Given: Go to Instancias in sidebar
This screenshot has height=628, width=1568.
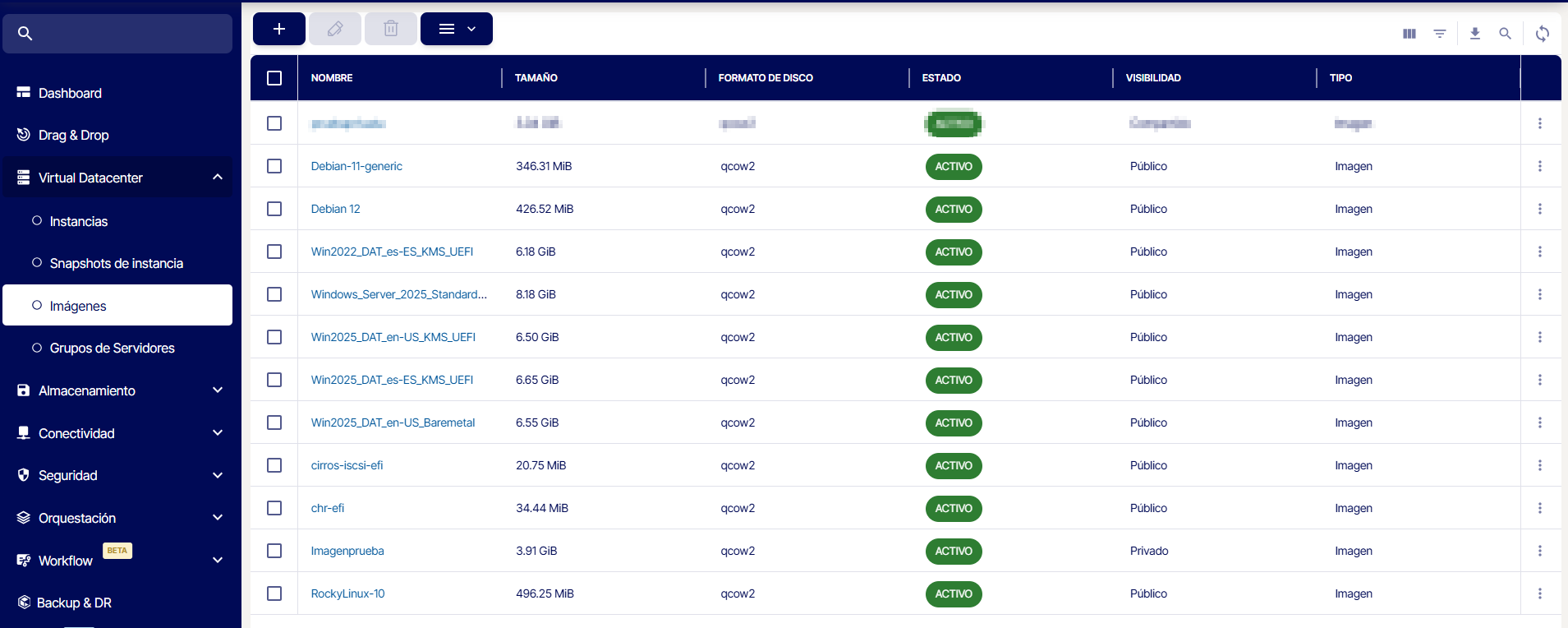Looking at the screenshot, I should click(x=79, y=221).
